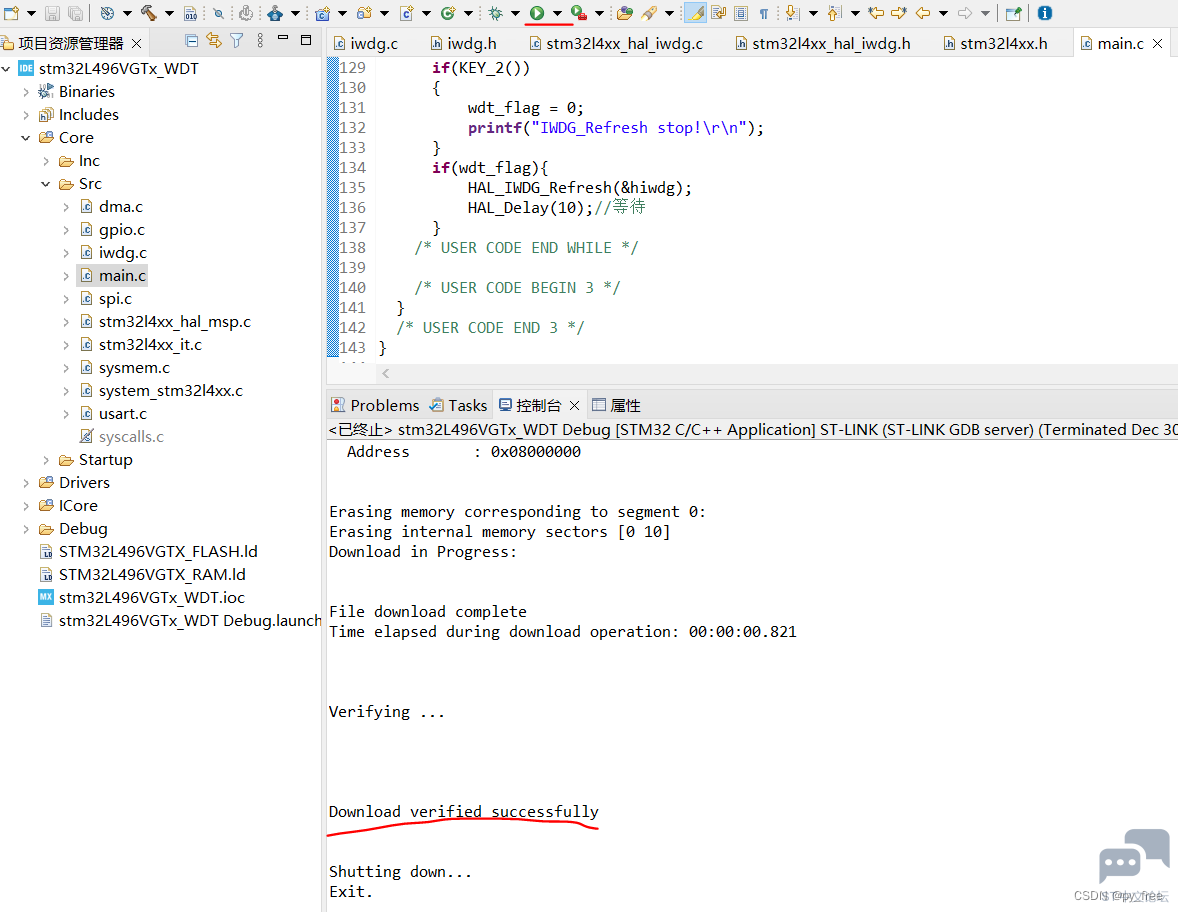
Task: Open the Tasks tab
Action: tap(458, 406)
